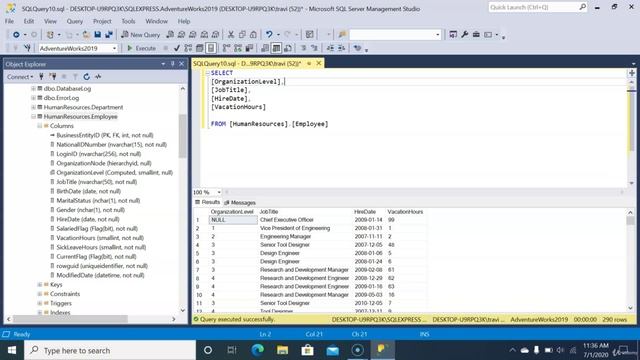
Task: Open the Connect dropdown in Object Explorer
Action: point(20,77)
